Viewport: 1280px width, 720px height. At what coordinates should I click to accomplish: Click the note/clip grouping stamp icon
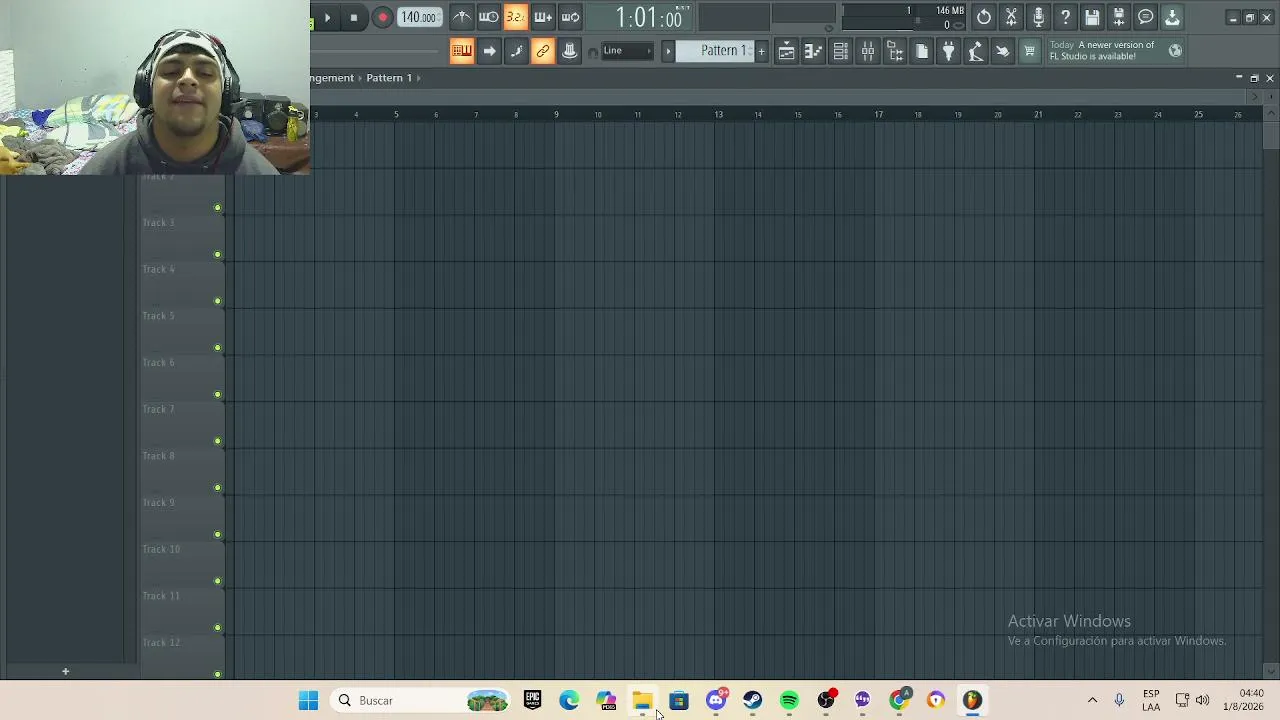(570, 51)
